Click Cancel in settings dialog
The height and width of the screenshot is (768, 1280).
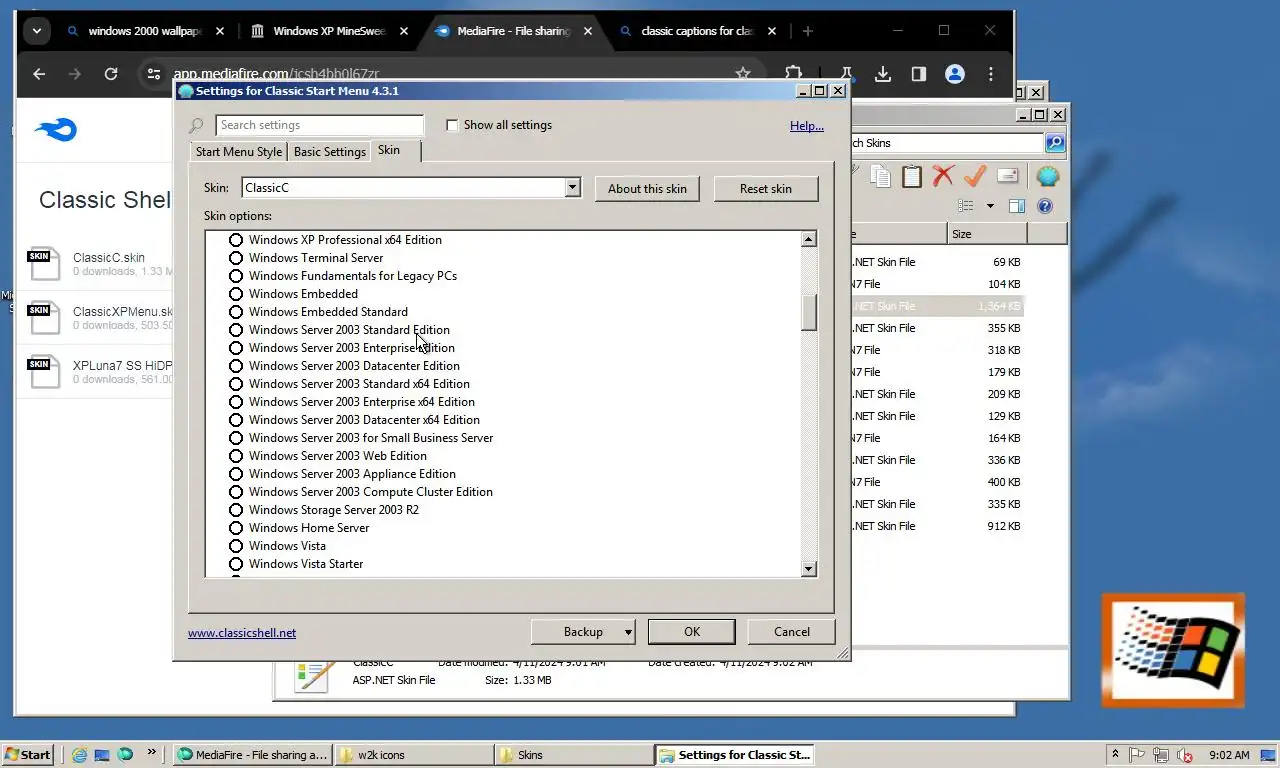792,632
